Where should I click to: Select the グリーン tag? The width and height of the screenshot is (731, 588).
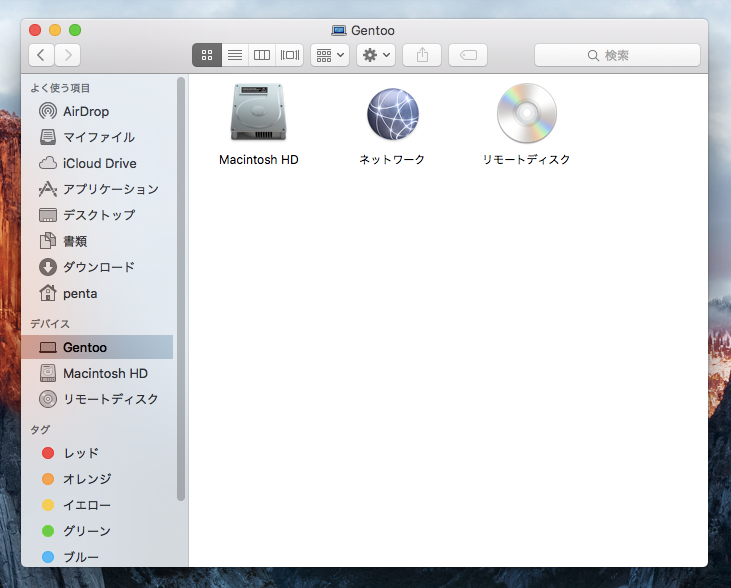97,531
